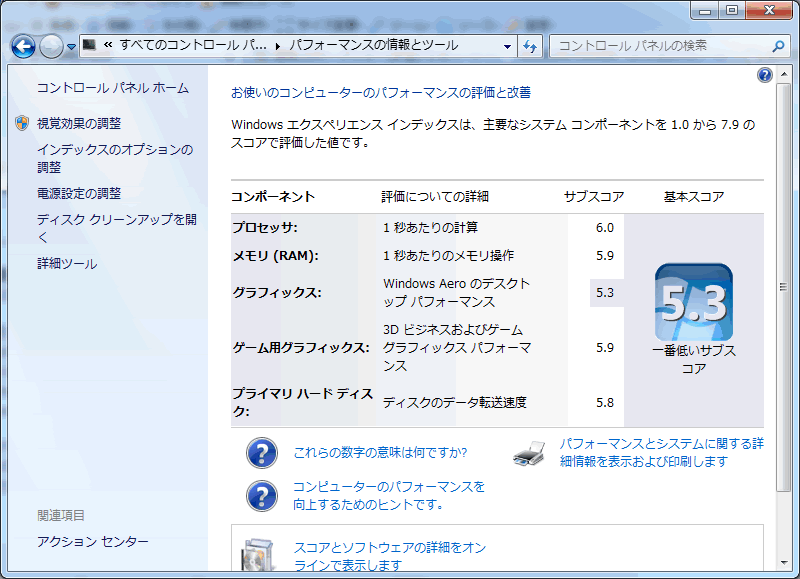Click the shield icon beside 視覚効果の調整
Viewport: 800px width, 579px height.
point(22,123)
